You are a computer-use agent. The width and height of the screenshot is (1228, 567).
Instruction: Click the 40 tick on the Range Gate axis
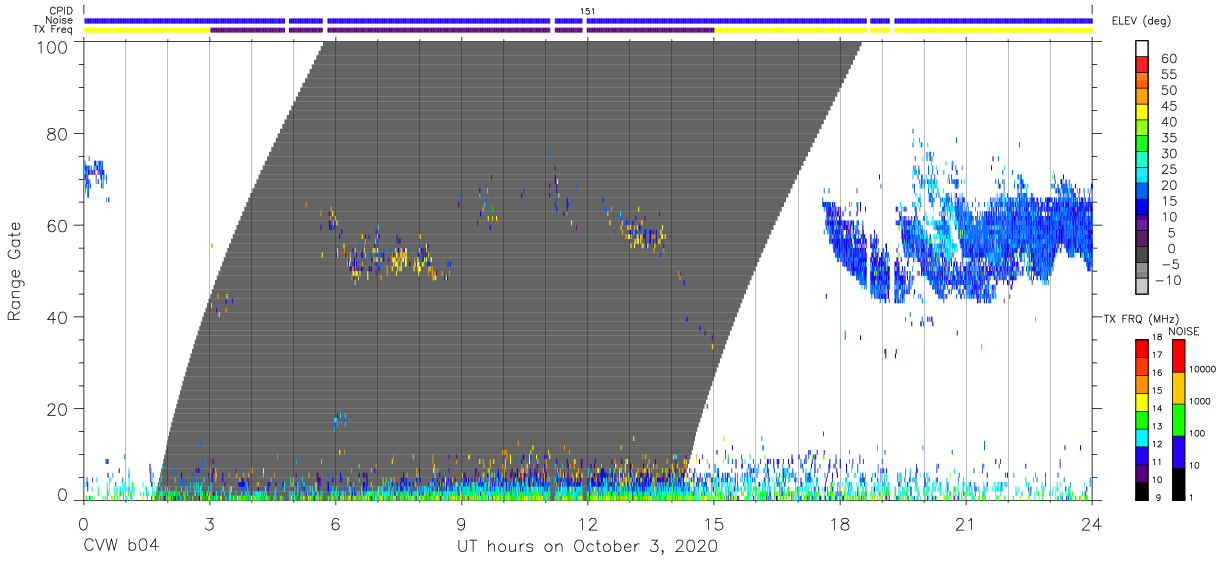(x=59, y=317)
